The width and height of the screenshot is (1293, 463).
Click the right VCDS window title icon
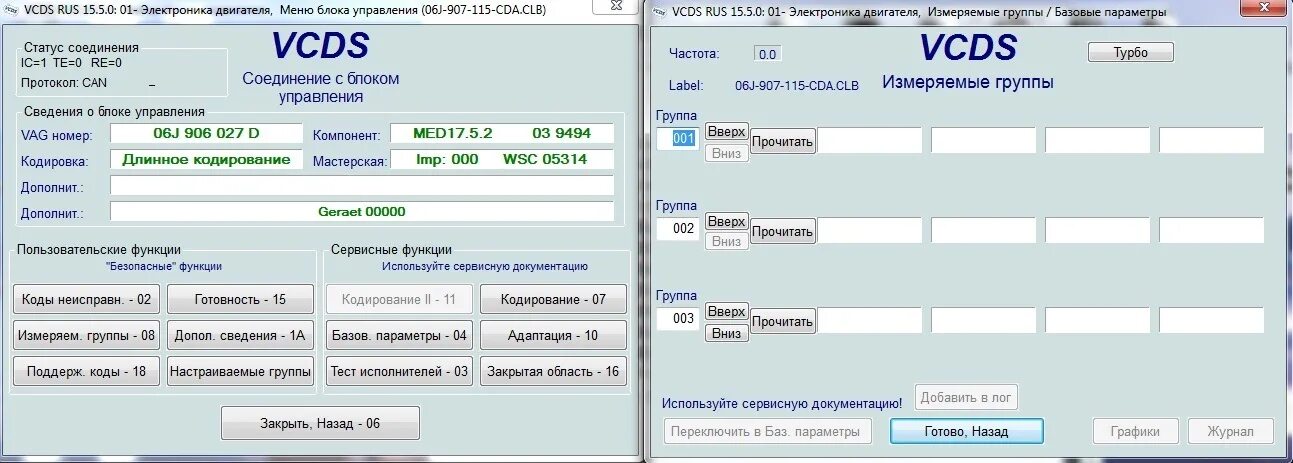[x=659, y=12]
